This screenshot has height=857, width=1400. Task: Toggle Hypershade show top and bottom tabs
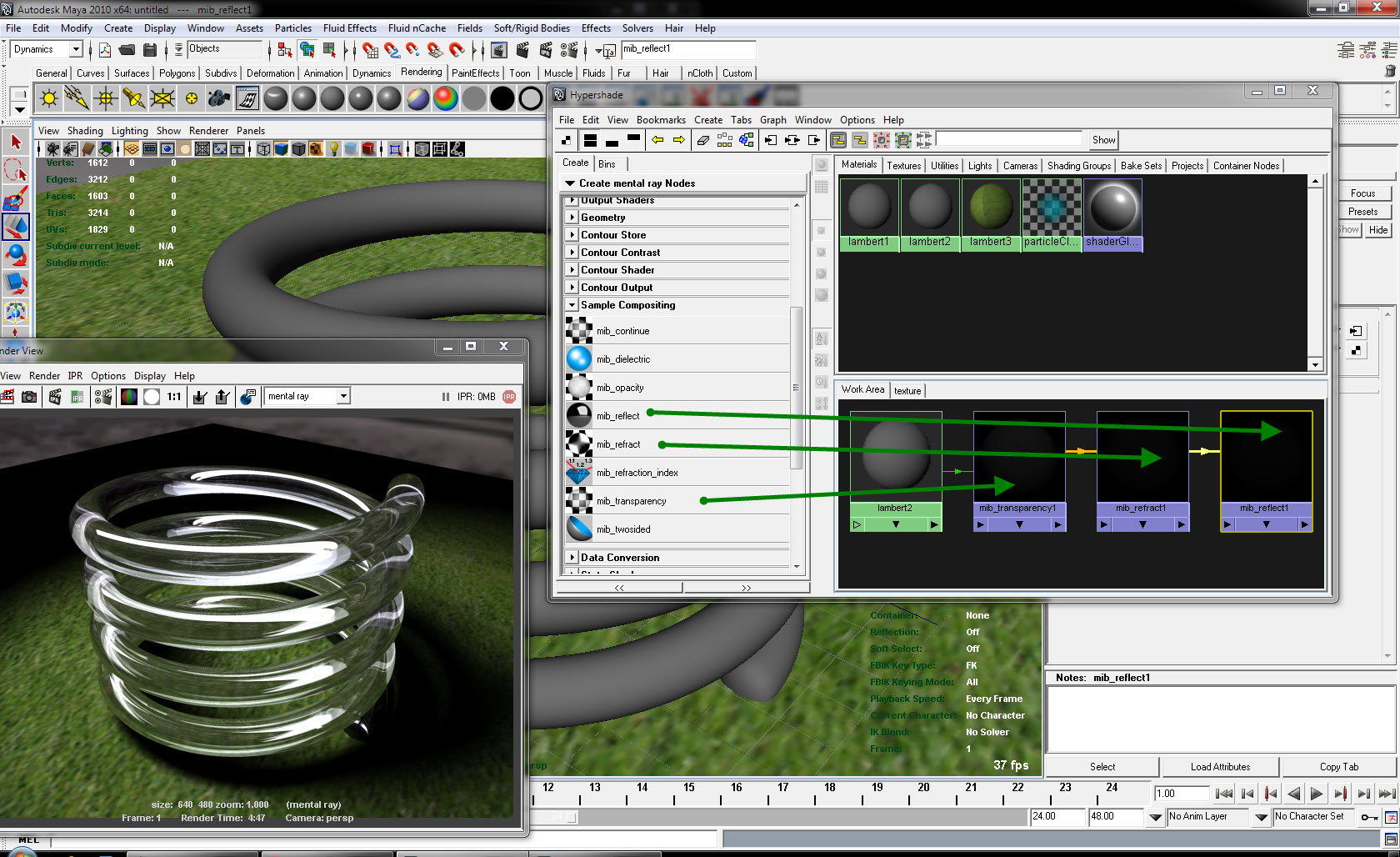(590, 140)
